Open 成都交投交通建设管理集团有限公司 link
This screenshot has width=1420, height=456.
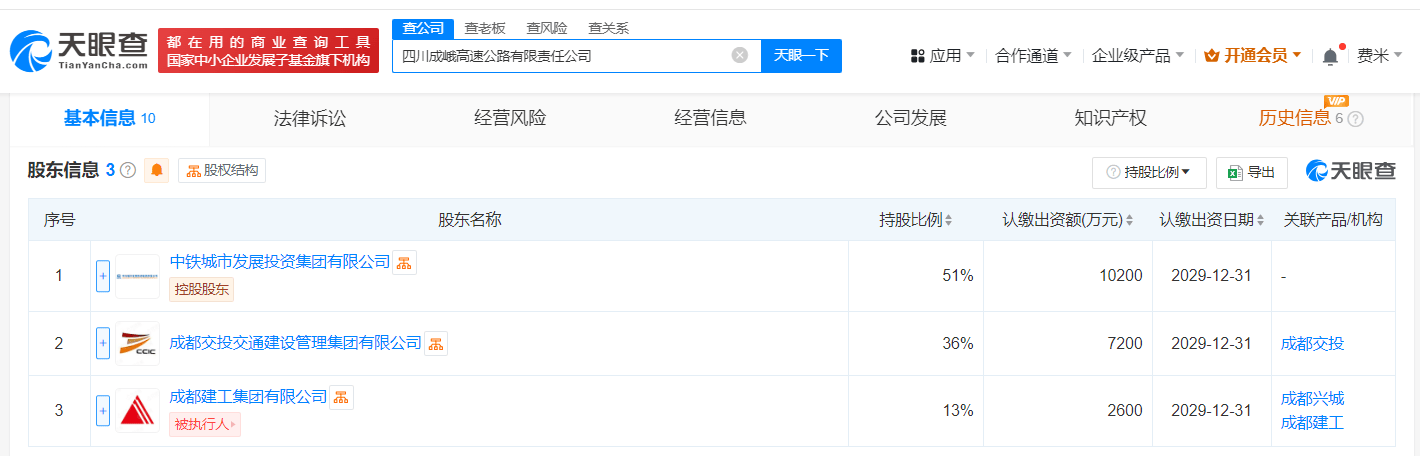click(296, 343)
